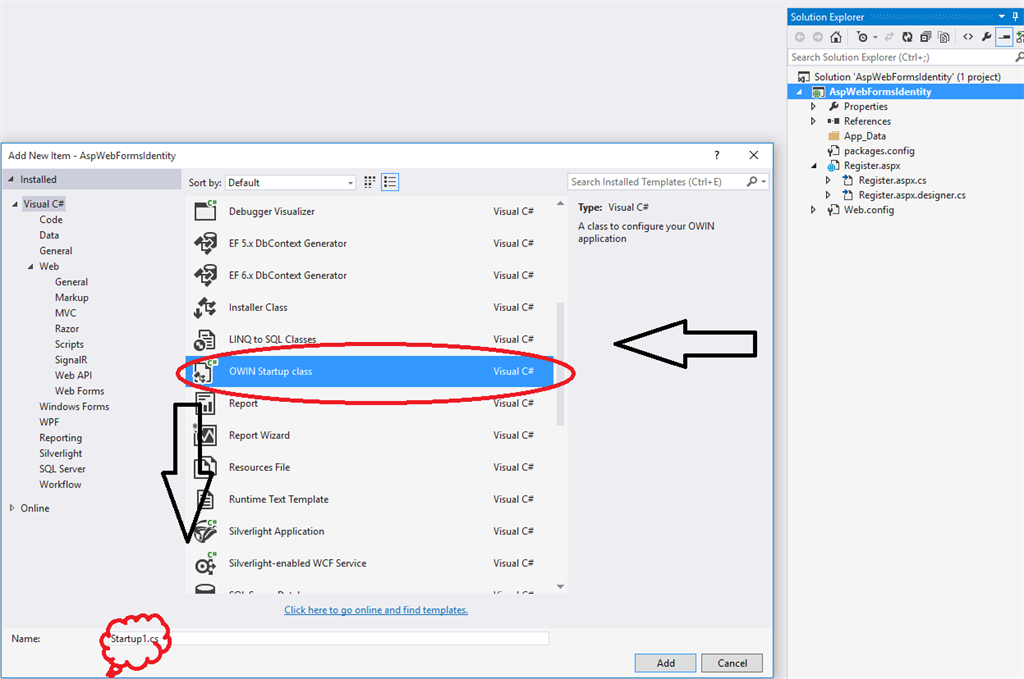Click Add button in dialog

coord(665,663)
